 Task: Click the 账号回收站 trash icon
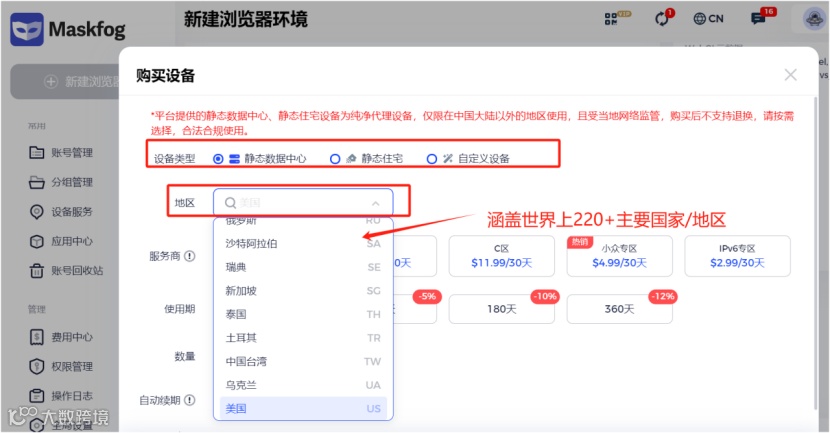pos(37,270)
